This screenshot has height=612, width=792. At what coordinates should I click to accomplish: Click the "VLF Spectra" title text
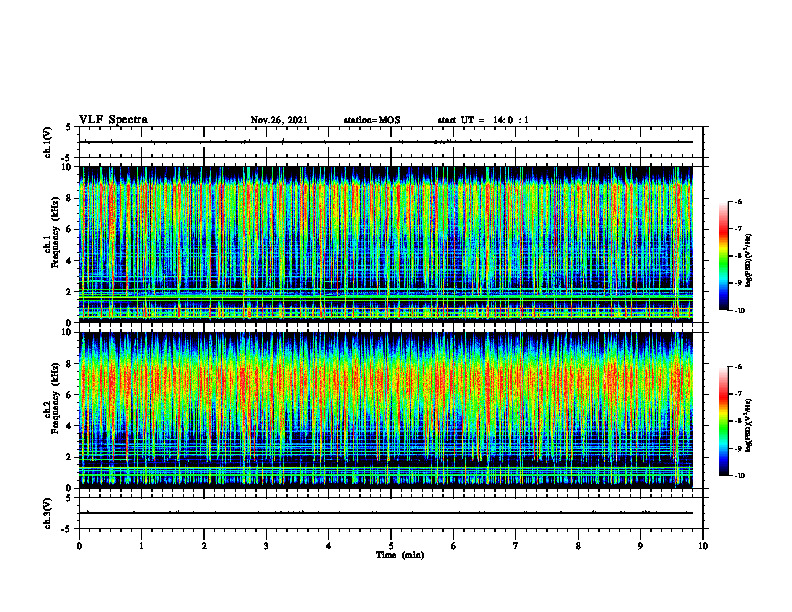pyautogui.click(x=113, y=120)
